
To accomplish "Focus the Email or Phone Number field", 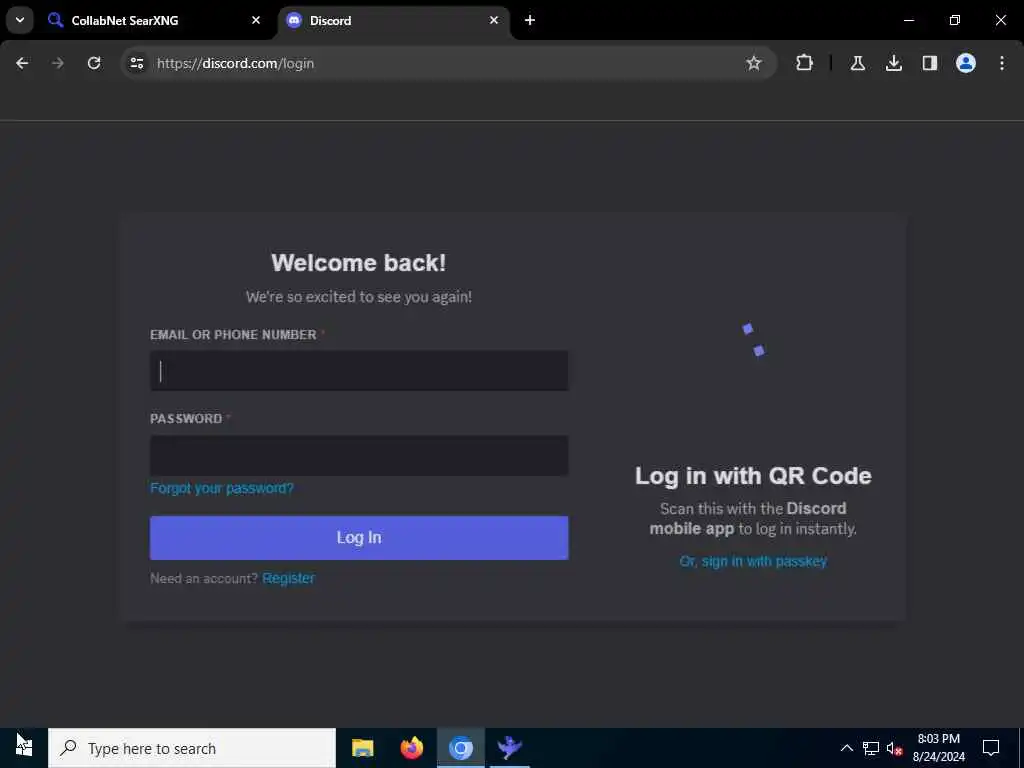I will (x=359, y=371).
